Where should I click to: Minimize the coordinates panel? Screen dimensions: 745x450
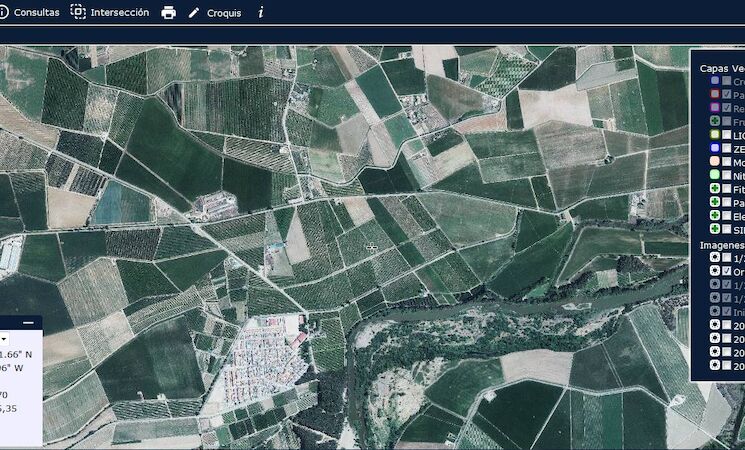click(28, 322)
